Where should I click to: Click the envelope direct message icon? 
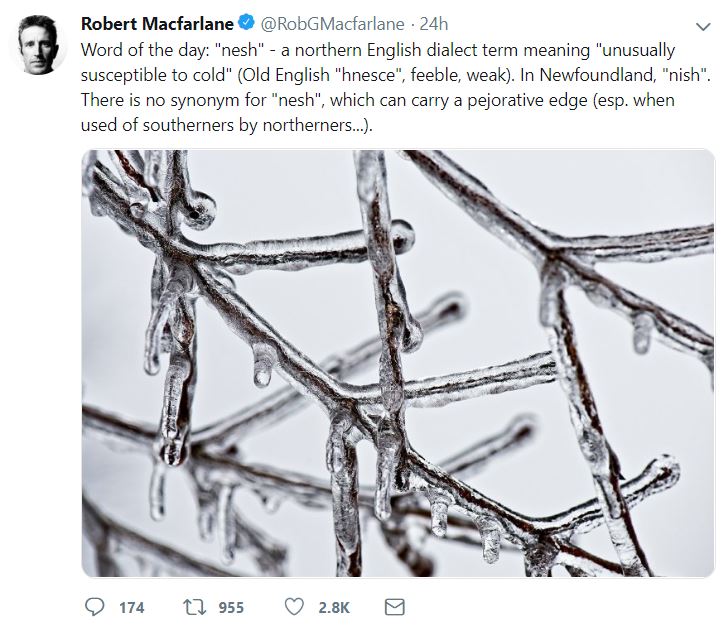(x=394, y=607)
